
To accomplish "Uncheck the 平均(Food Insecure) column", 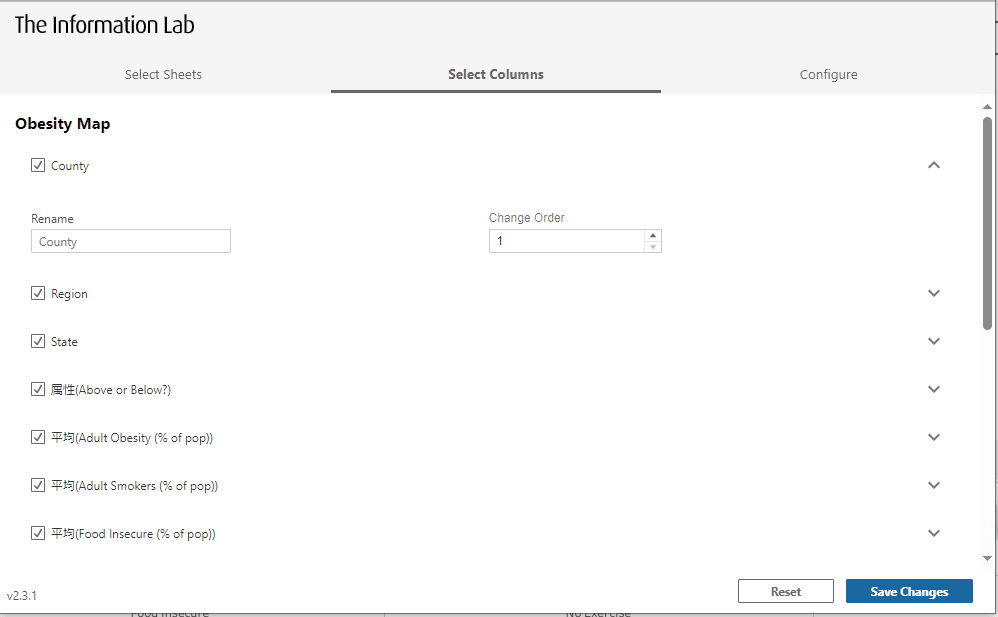I will pos(38,533).
